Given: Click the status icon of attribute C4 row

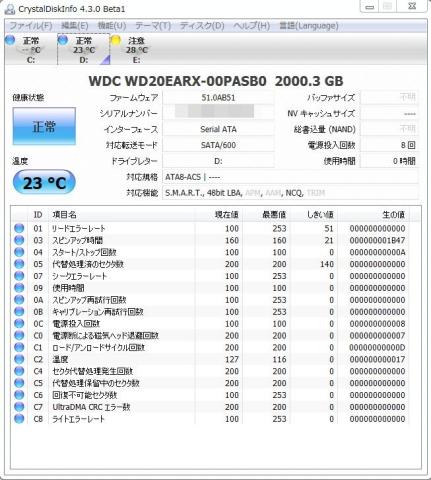Looking at the screenshot, I should coord(19,371).
